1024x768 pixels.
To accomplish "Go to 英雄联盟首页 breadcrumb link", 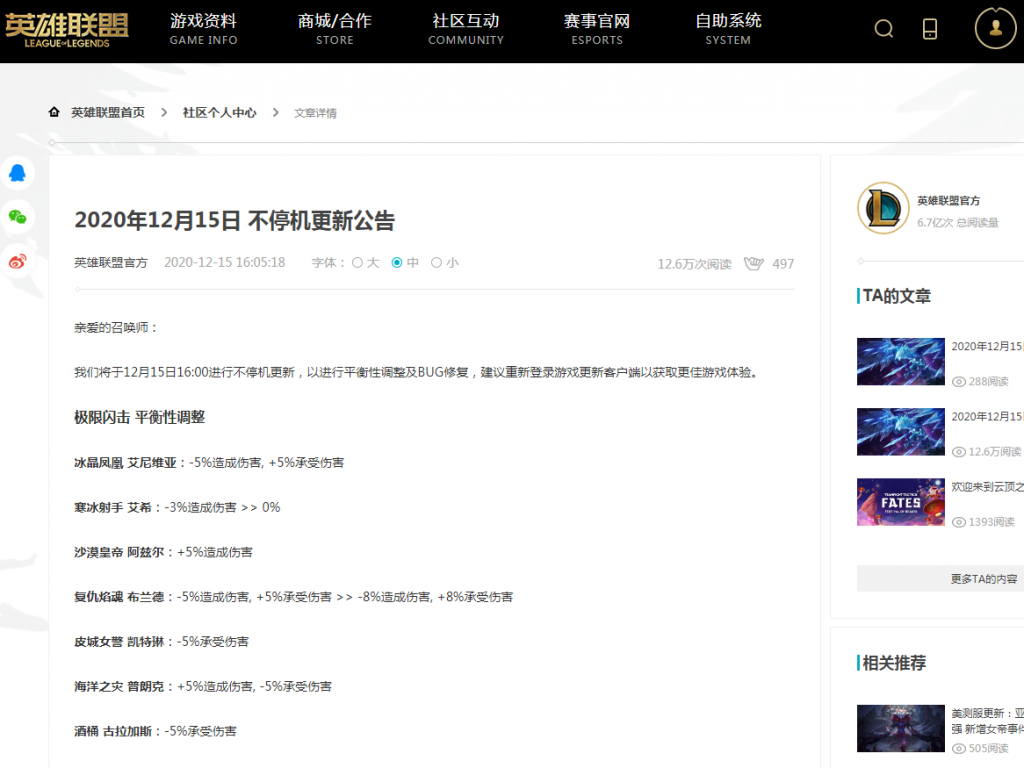I will (x=108, y=113).
